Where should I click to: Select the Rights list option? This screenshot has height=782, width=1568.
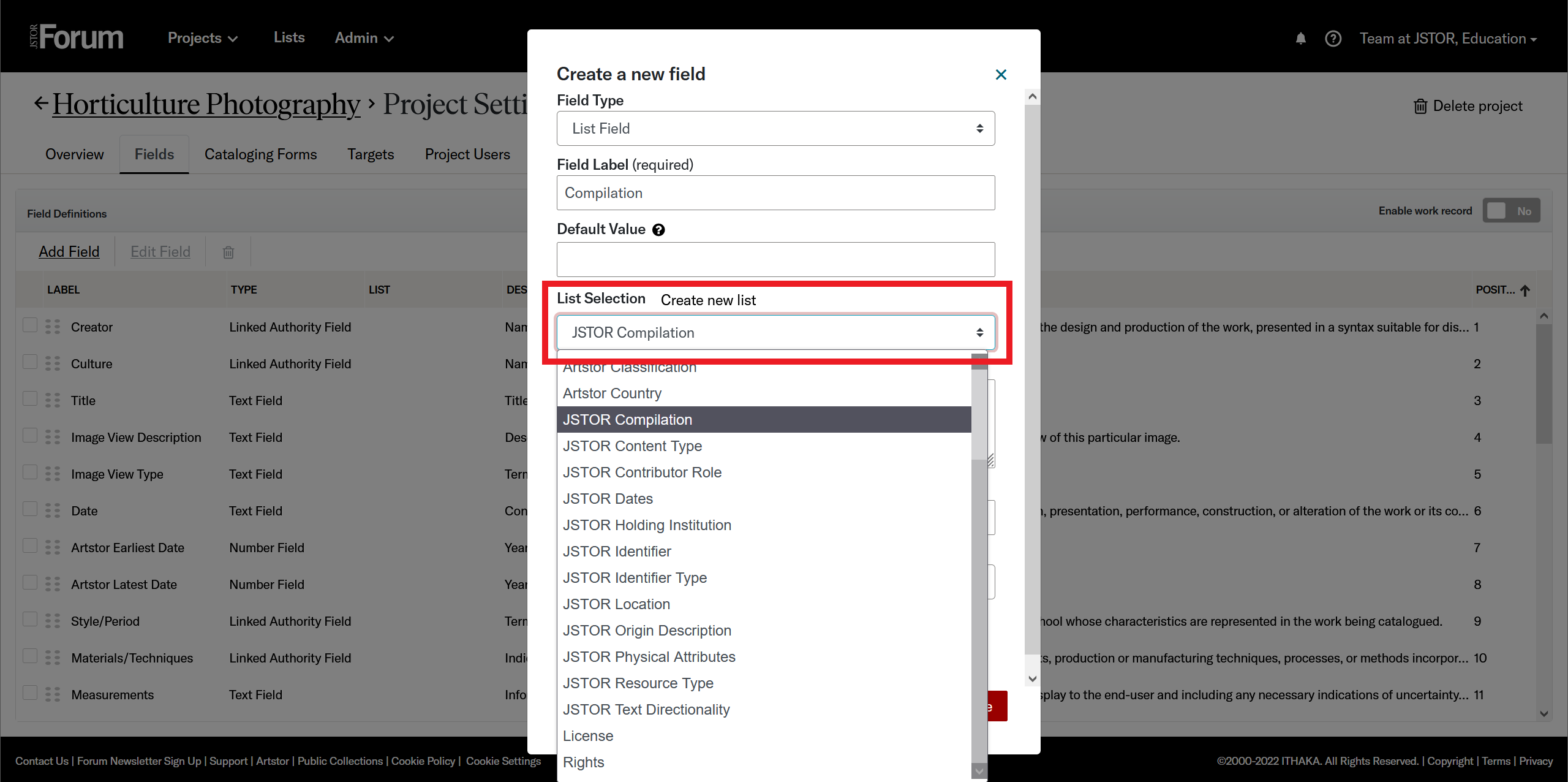point(764,762)
